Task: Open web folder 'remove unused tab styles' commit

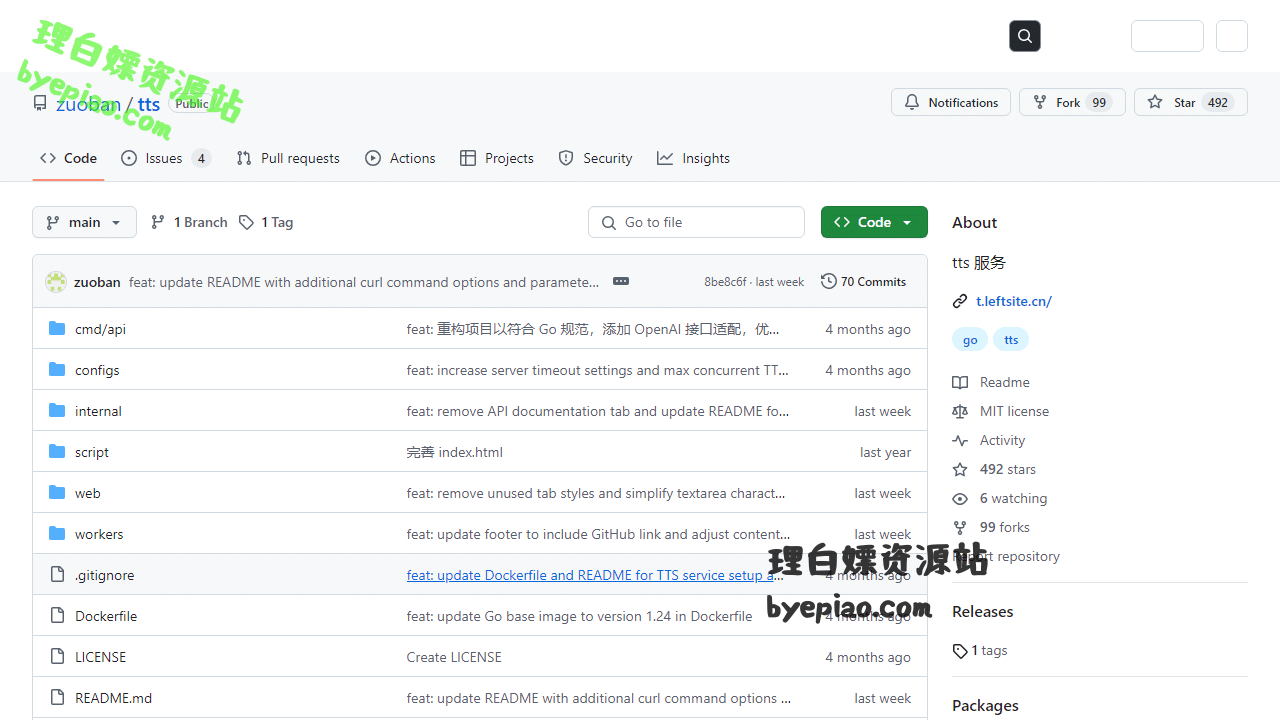Action: coord(596,493)
